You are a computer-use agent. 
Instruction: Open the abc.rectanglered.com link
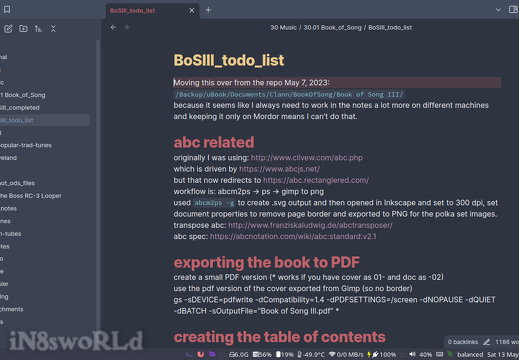click(x=316, y=180)
